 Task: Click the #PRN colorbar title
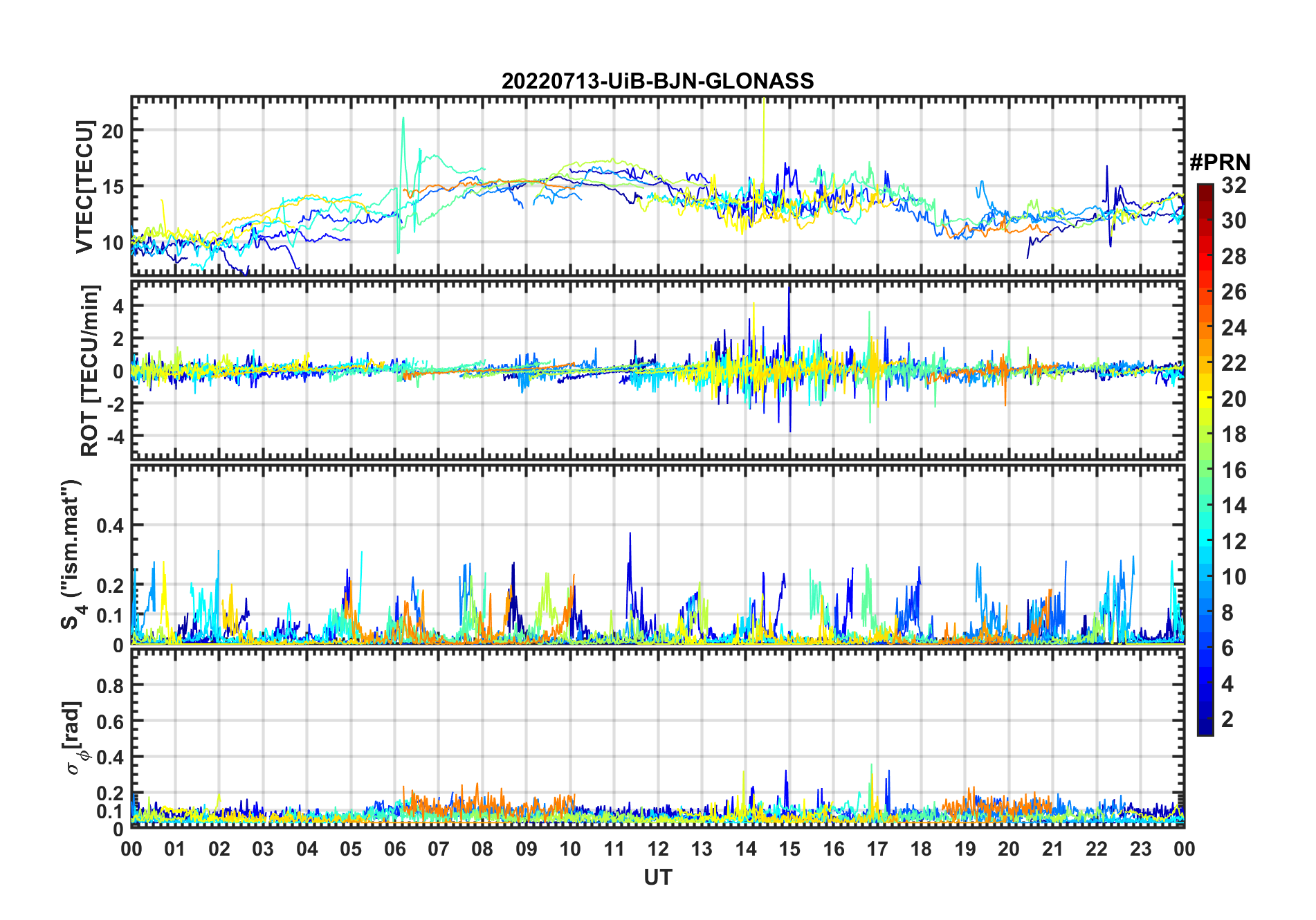coord(1220,163)
